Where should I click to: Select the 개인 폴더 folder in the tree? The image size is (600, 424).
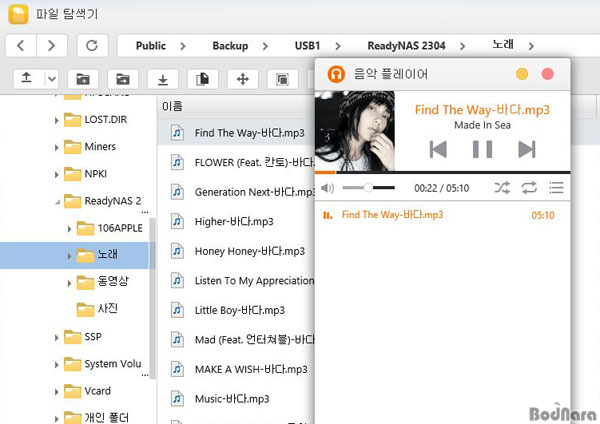(96, 417)
